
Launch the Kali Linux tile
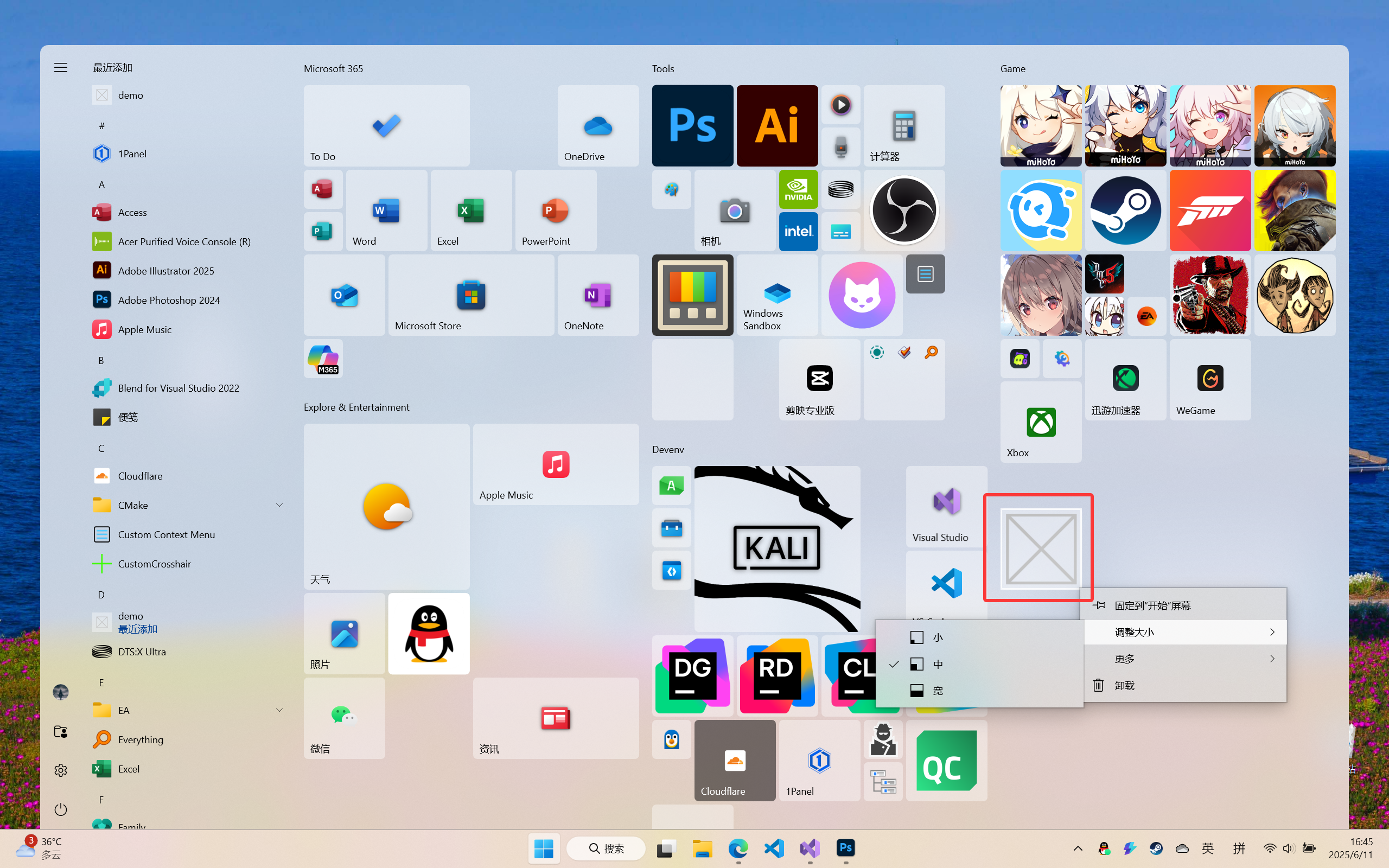click(777, 549)
